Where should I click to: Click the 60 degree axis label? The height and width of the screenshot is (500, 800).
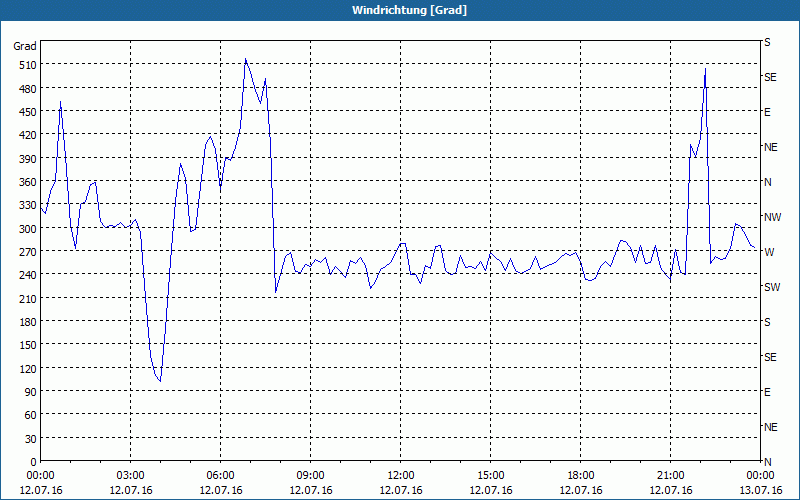31,415
